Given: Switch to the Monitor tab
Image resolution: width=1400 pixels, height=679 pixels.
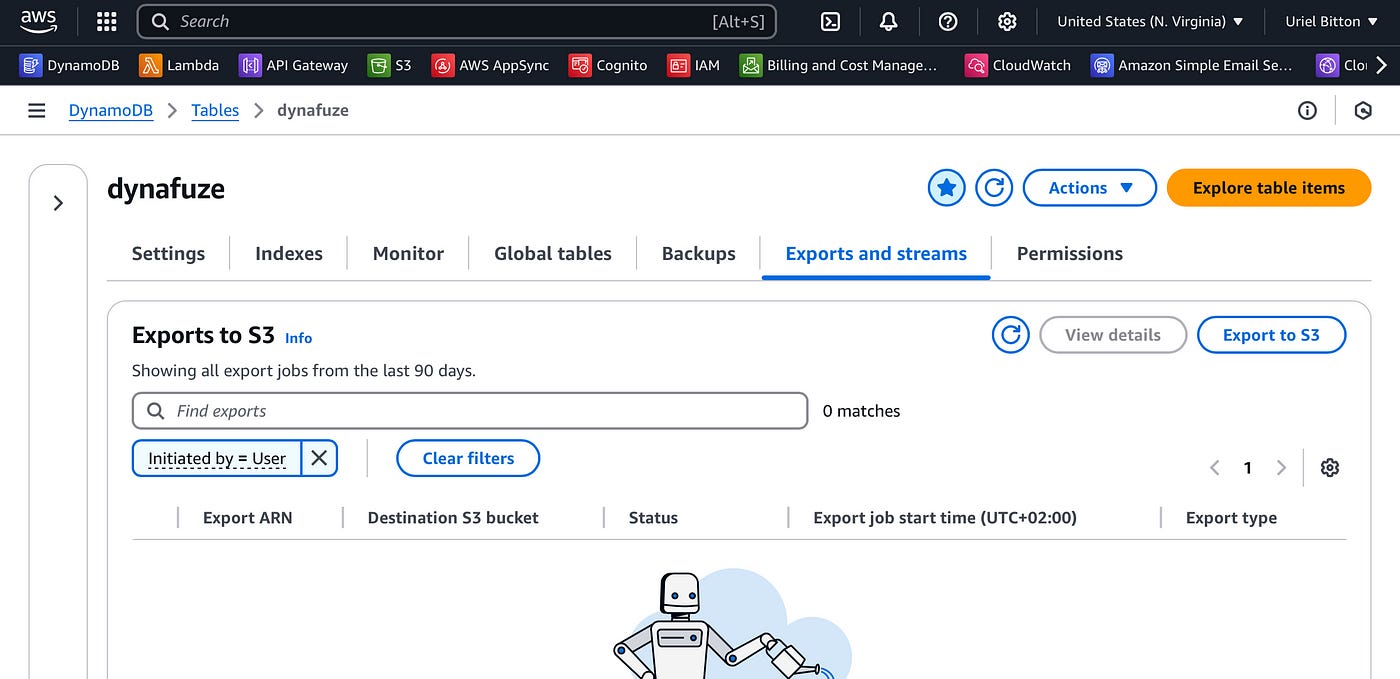Looking at the screenshot, I should click(x=408, y=253).
